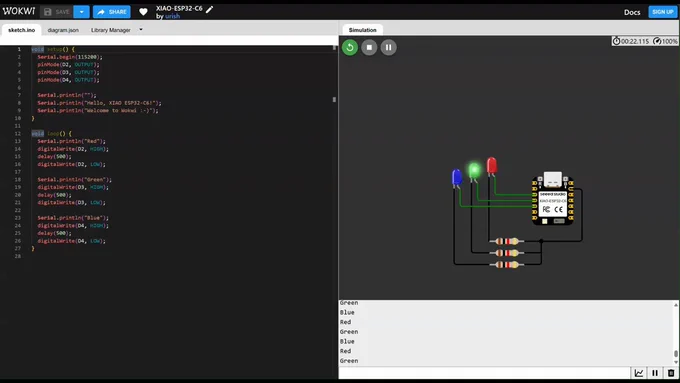Image resolution: width=680 pixels, height=383 pixels.
Task: Click the serial monitor input field
Action: [484, 373]
